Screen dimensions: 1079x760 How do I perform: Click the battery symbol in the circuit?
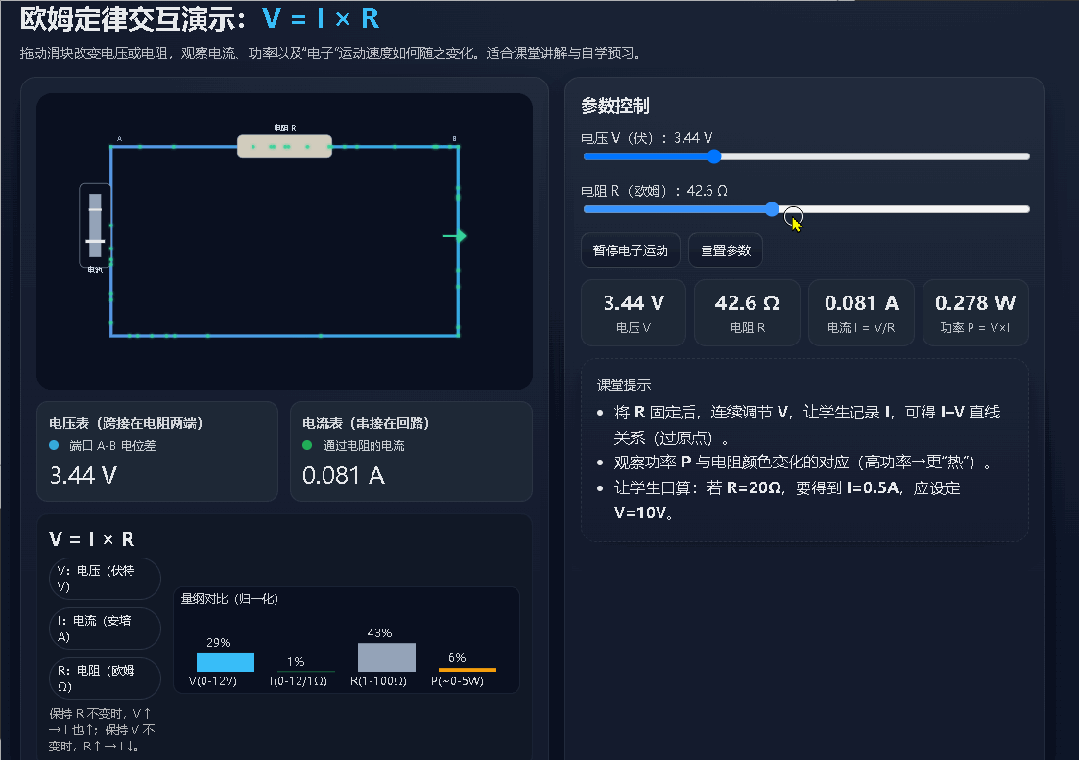pos(95,225)
